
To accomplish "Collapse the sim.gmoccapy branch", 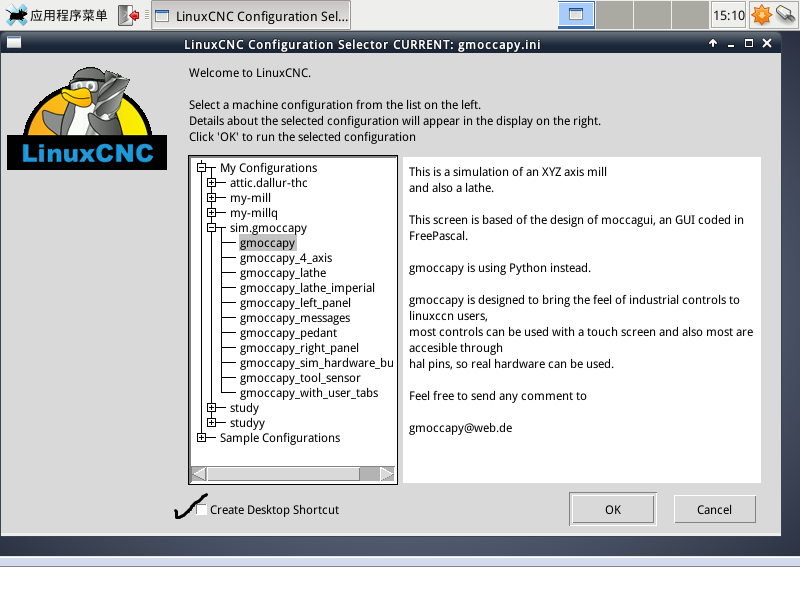I will point(210,227).
